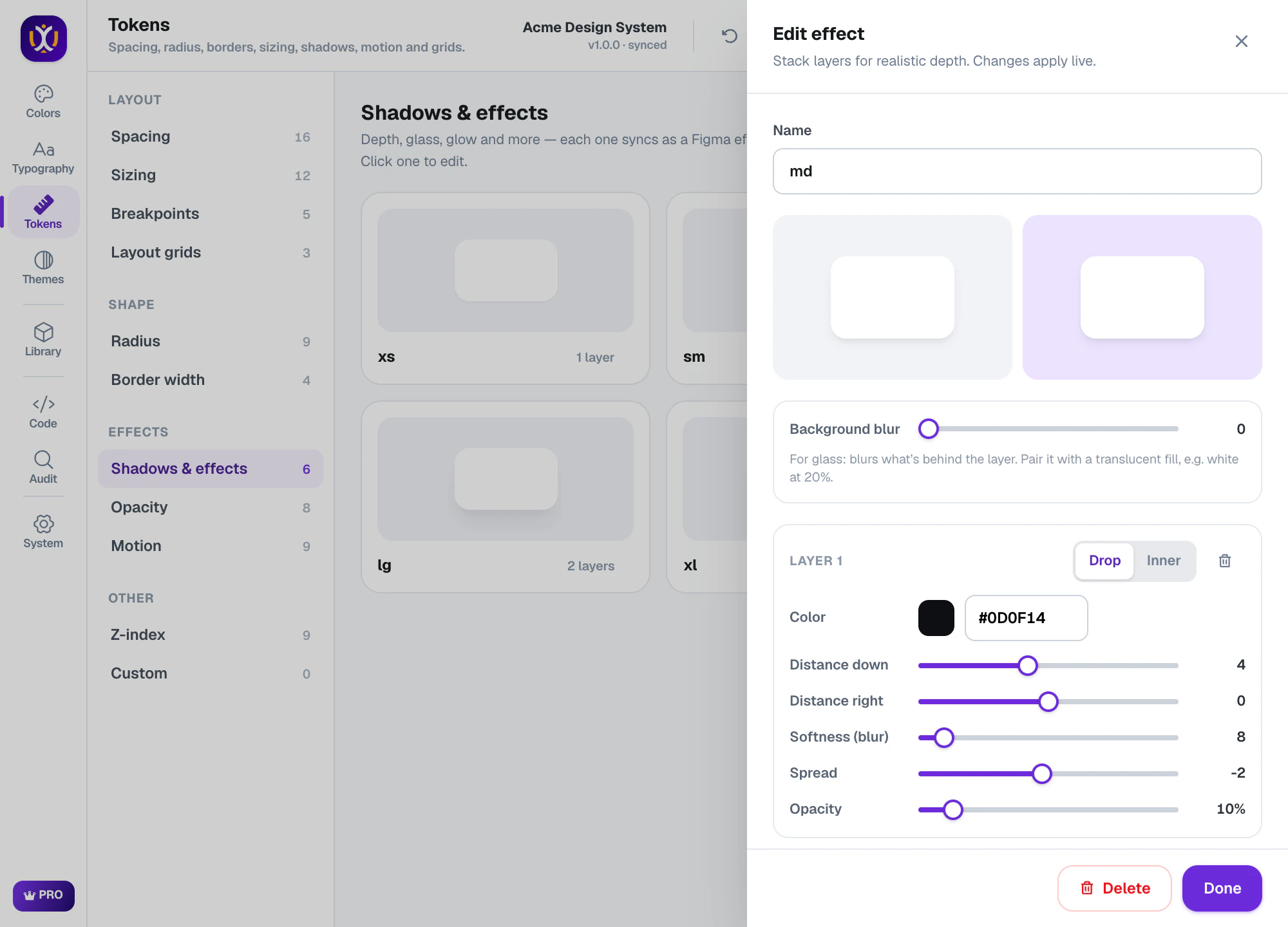This screenshot has width=1288, height=927.
Task: Open the lg shadow card
Action: tap(506, 497)
